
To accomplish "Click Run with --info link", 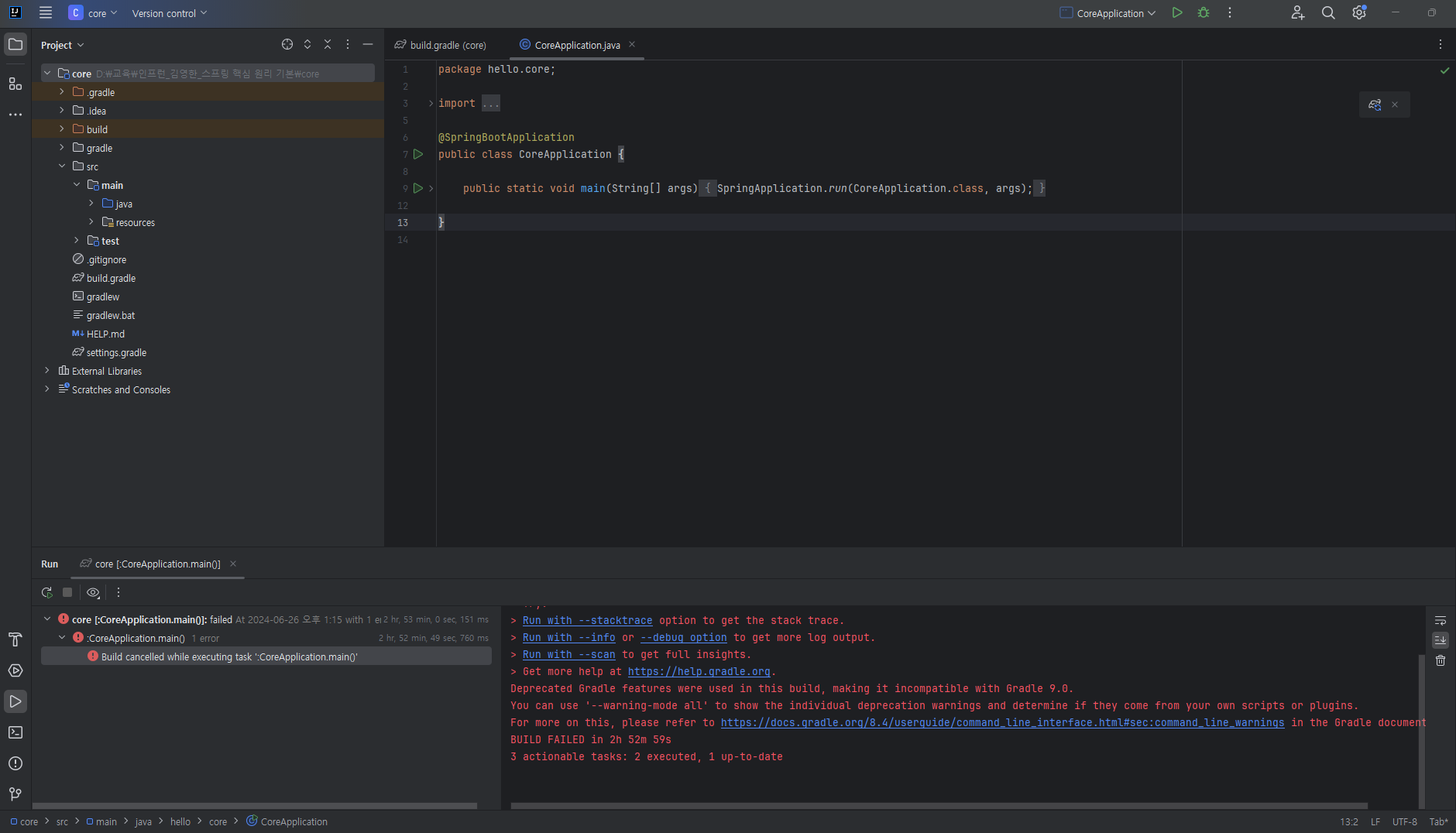I will [x=568, y=637].
